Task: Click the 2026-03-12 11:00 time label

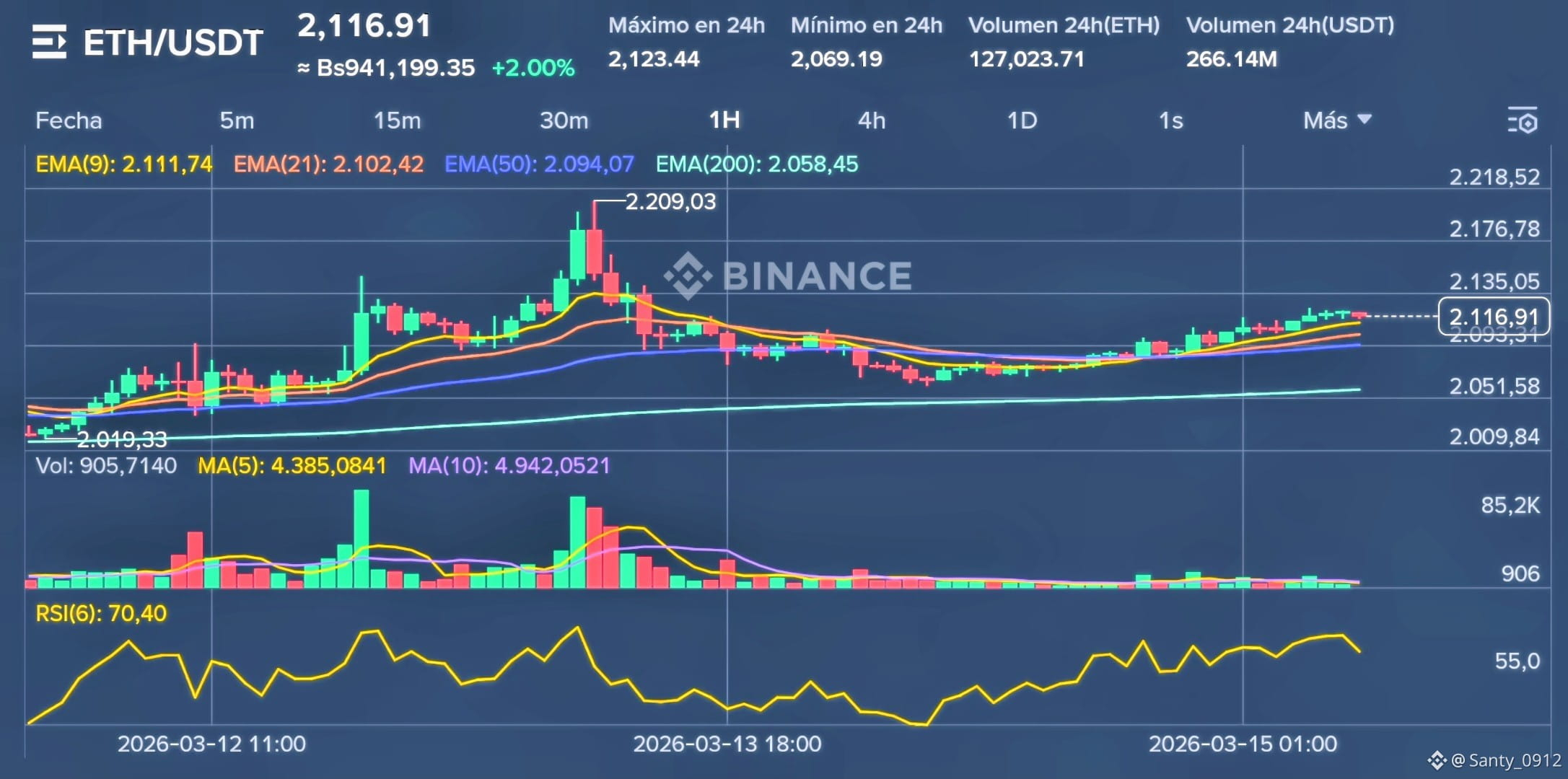Action: point(211,744)
